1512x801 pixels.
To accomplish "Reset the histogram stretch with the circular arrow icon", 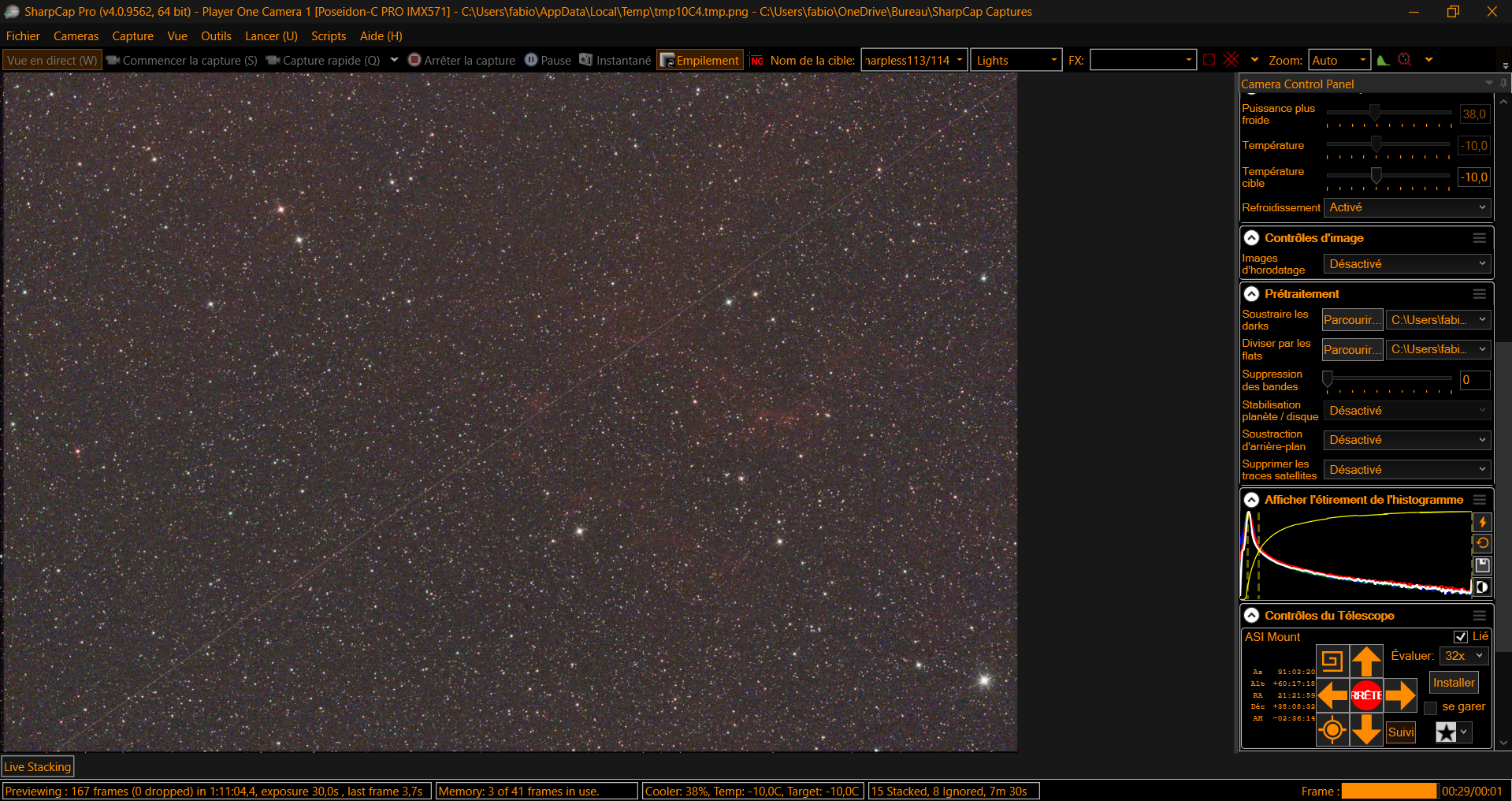I will pos(1482,543).
